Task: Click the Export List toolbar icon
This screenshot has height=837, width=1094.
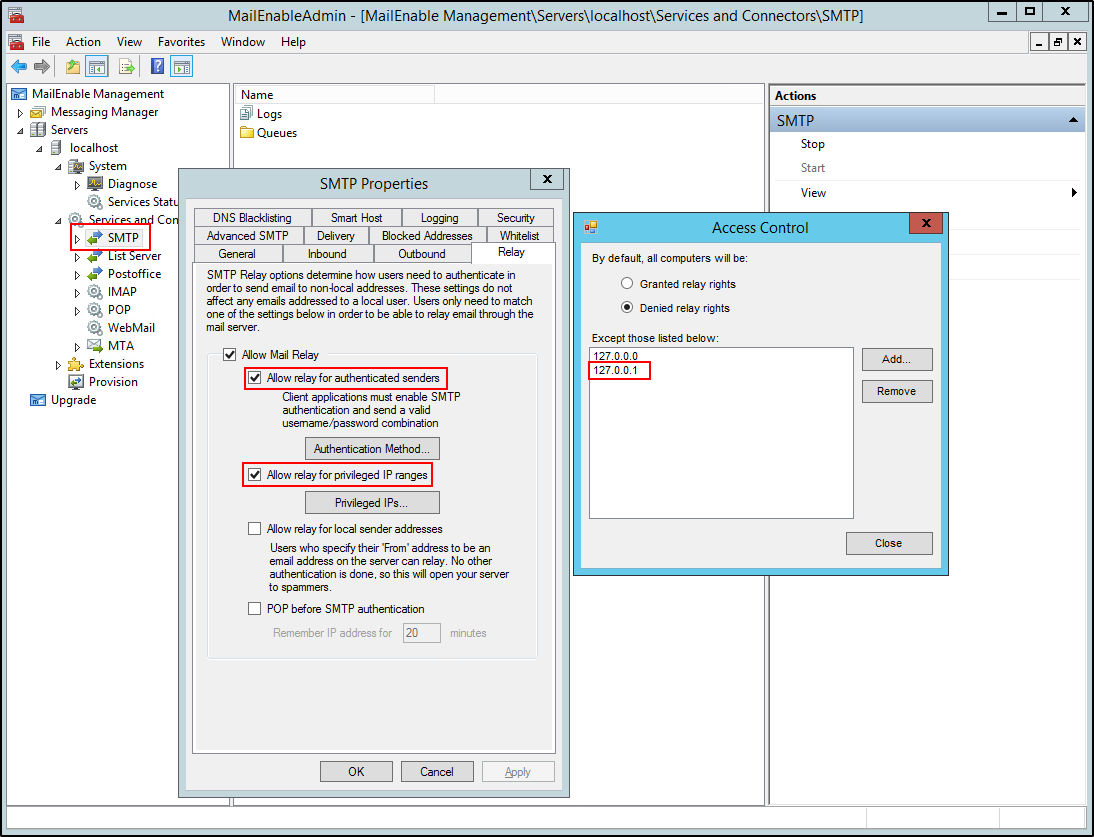Action: (x=127, y=67)
